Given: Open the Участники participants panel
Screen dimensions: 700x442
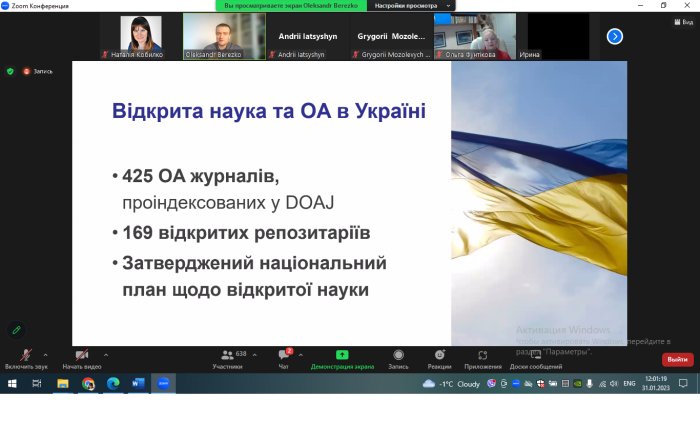Looking at the screenshot, I should click(228, 359).
